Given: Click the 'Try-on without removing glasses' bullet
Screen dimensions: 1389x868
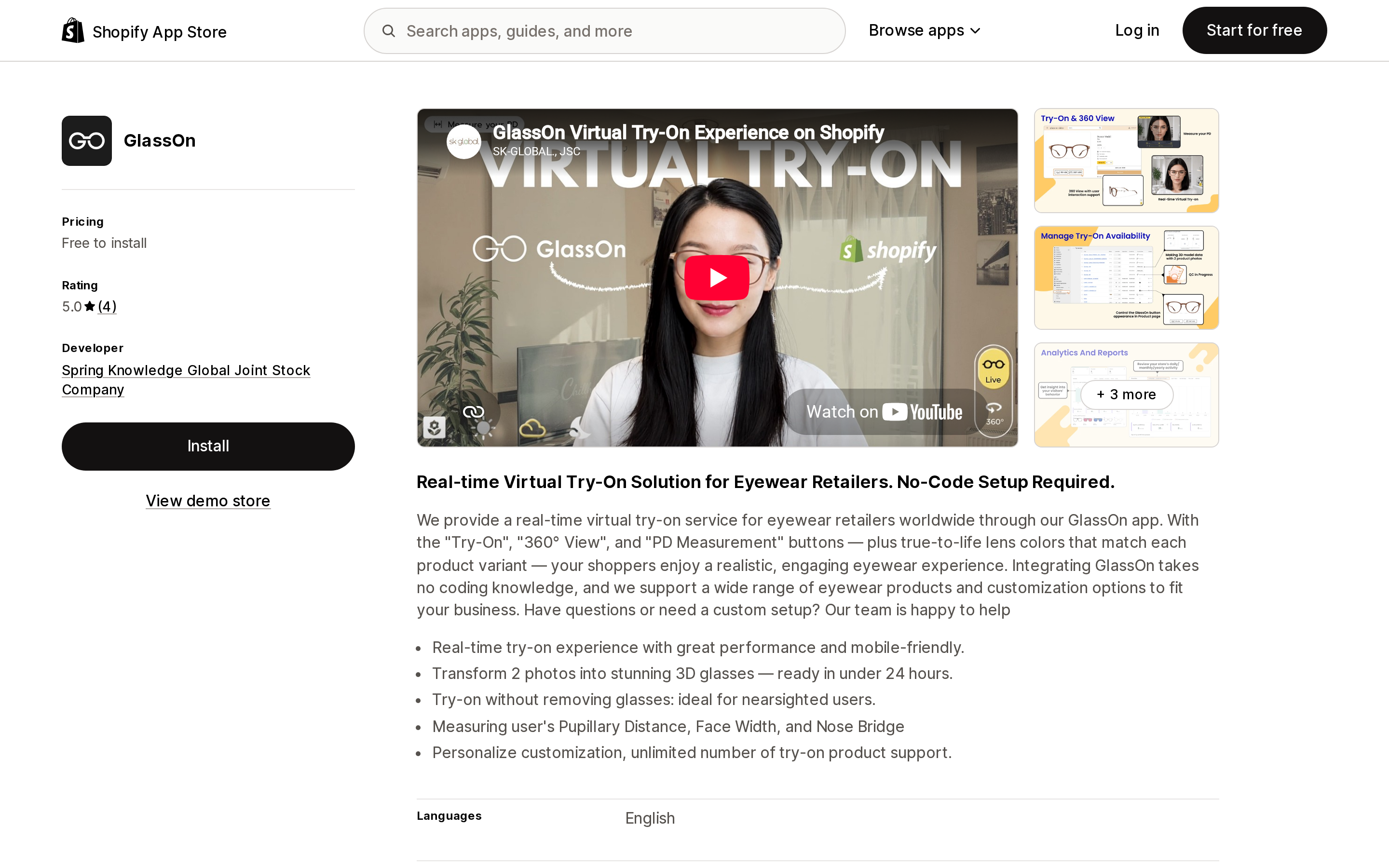Looking at the screenshot, I should [654, 699].
